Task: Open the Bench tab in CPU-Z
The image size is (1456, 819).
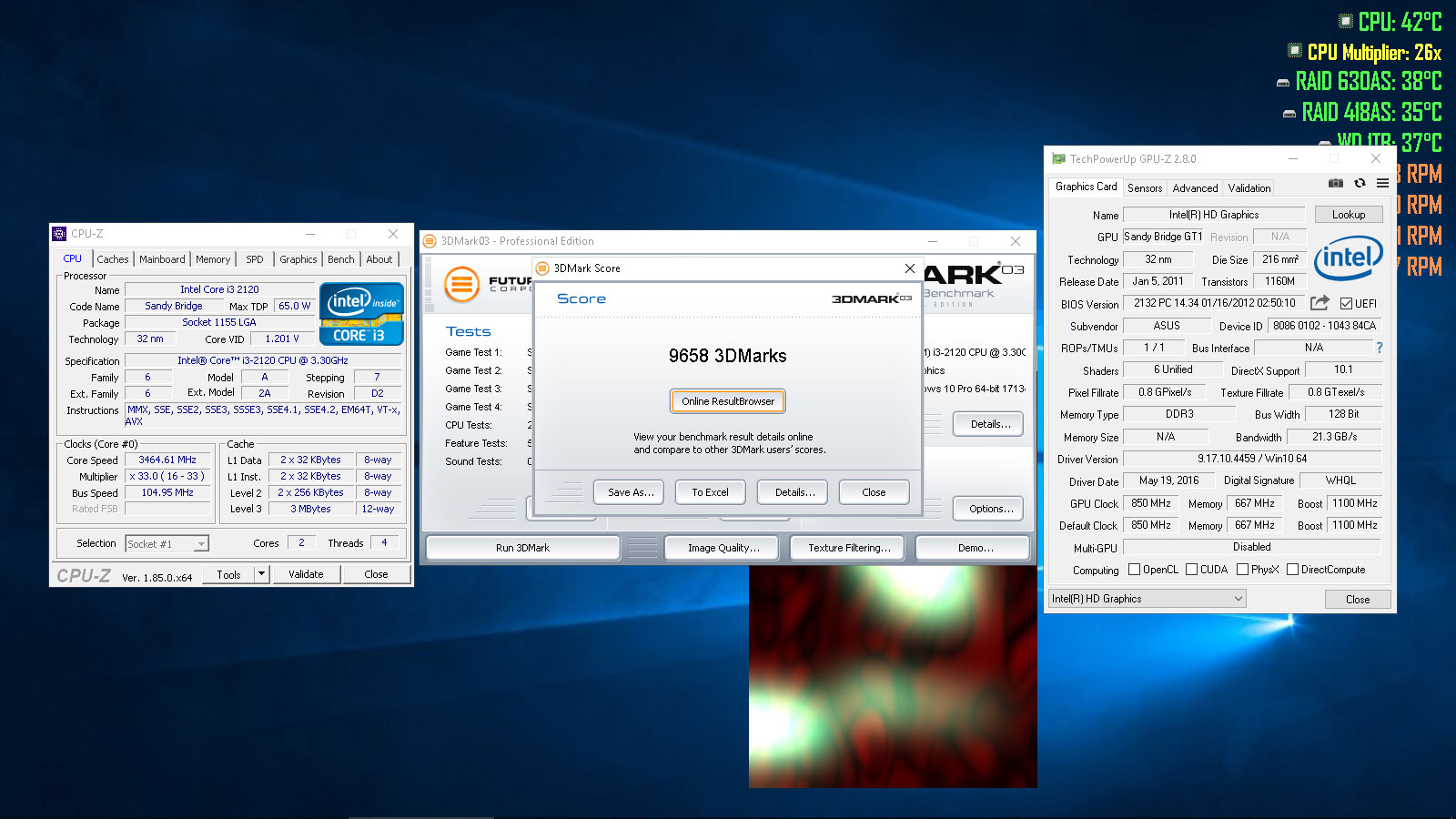Action: pyautogui.click(x=341, y=259)
